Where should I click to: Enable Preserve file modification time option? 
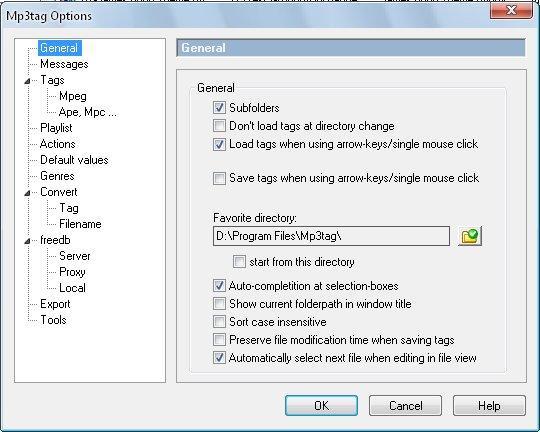point(219,340)
